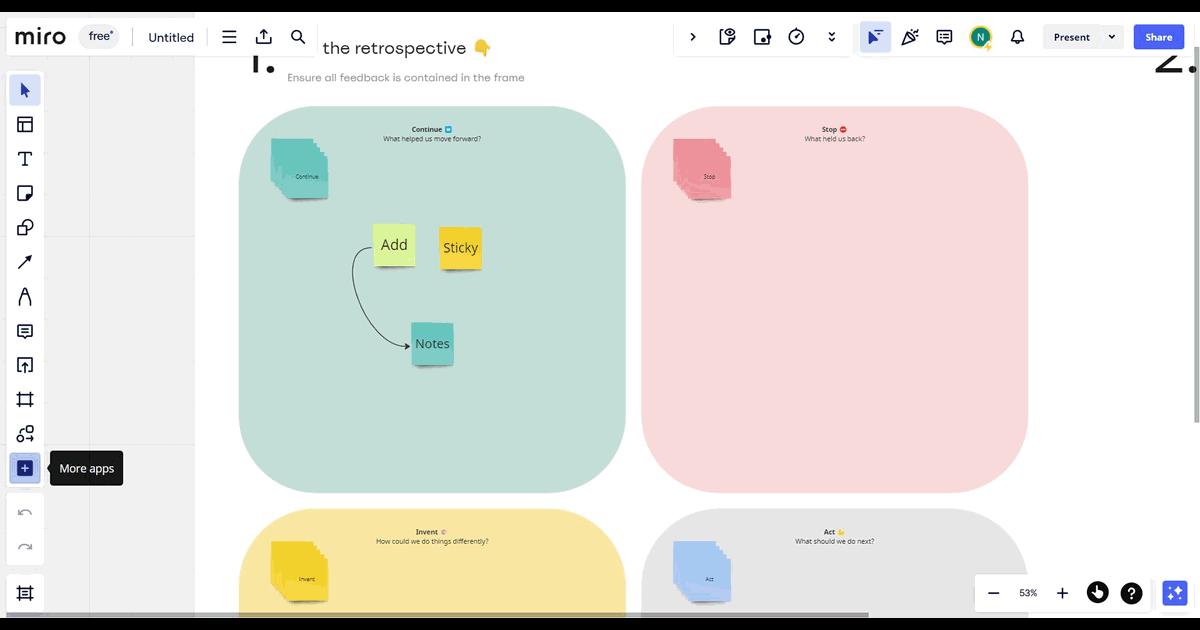Select the Continue sticky stack

point(300,169)
